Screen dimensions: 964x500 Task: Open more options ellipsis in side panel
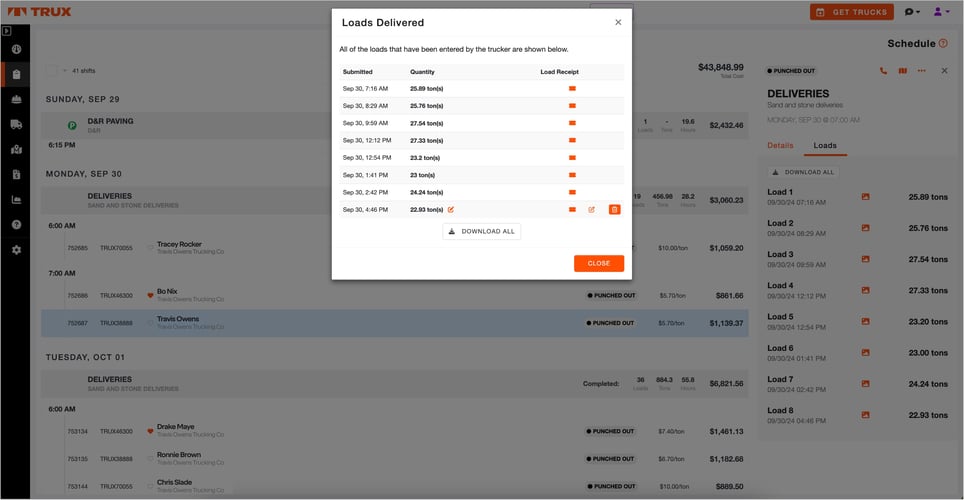[922, 71]
